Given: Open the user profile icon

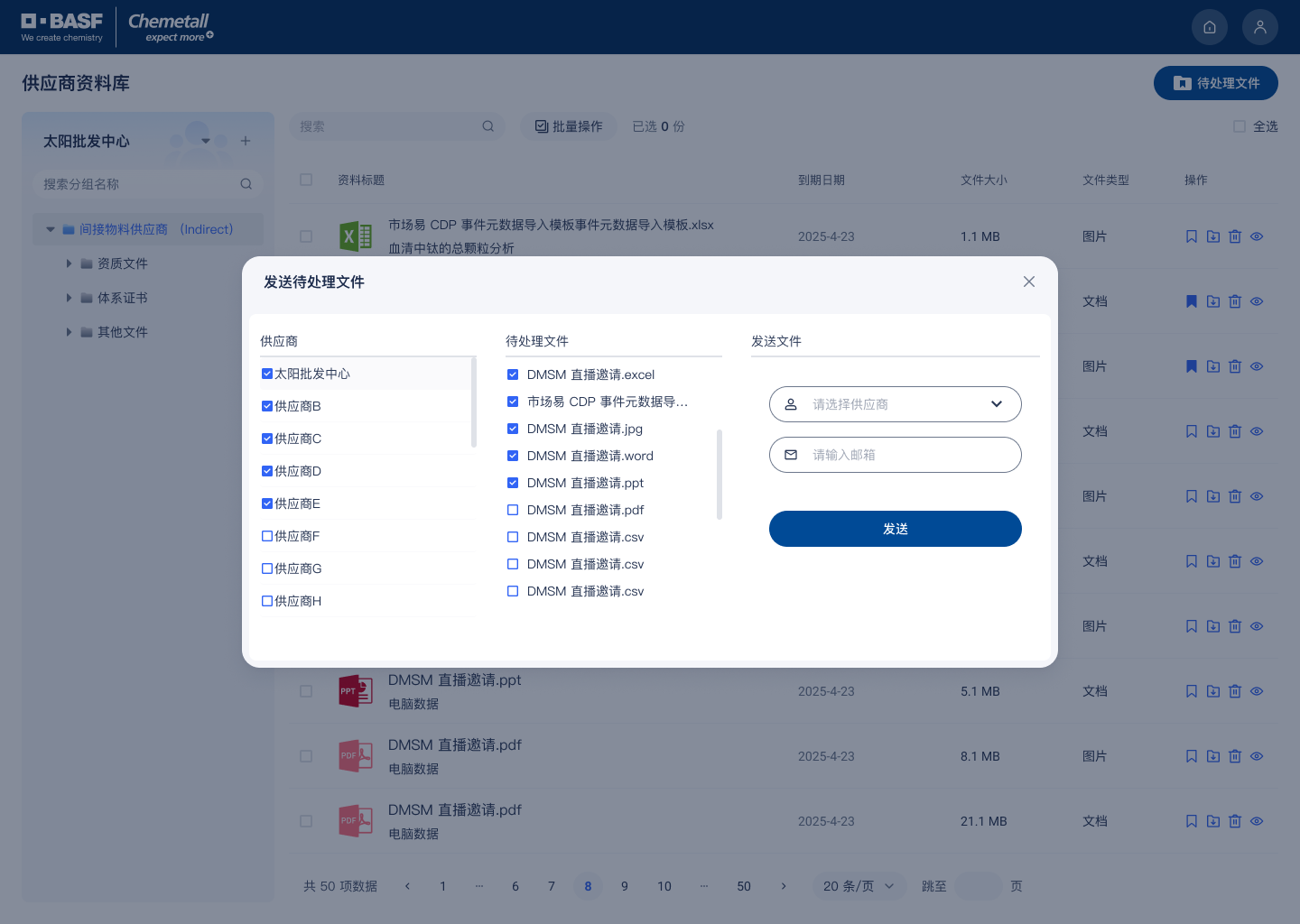Looking at the screenshot, I should click(1260, 27).
